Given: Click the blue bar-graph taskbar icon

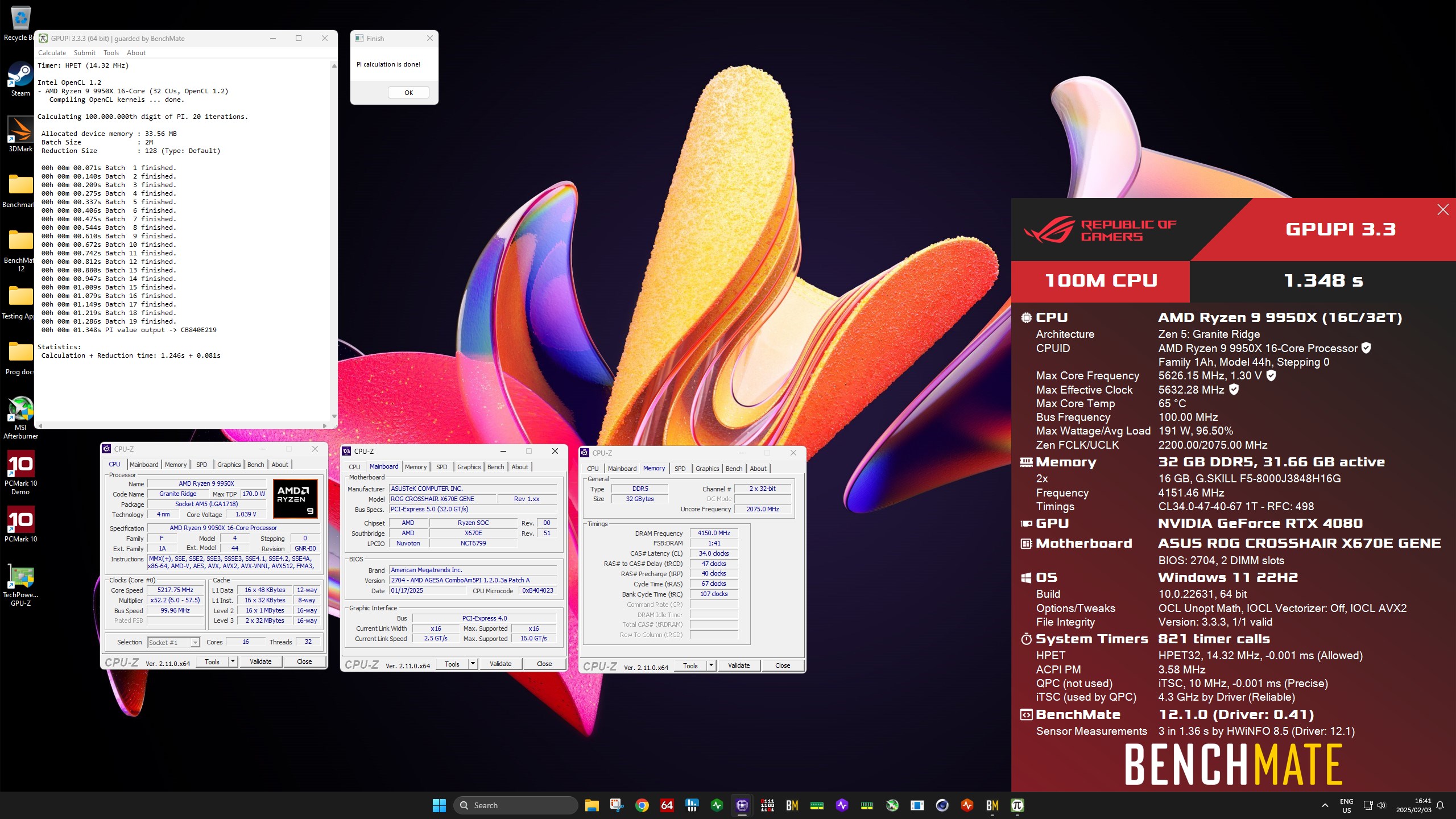Looking at the screenshot, I should [692, 805].
